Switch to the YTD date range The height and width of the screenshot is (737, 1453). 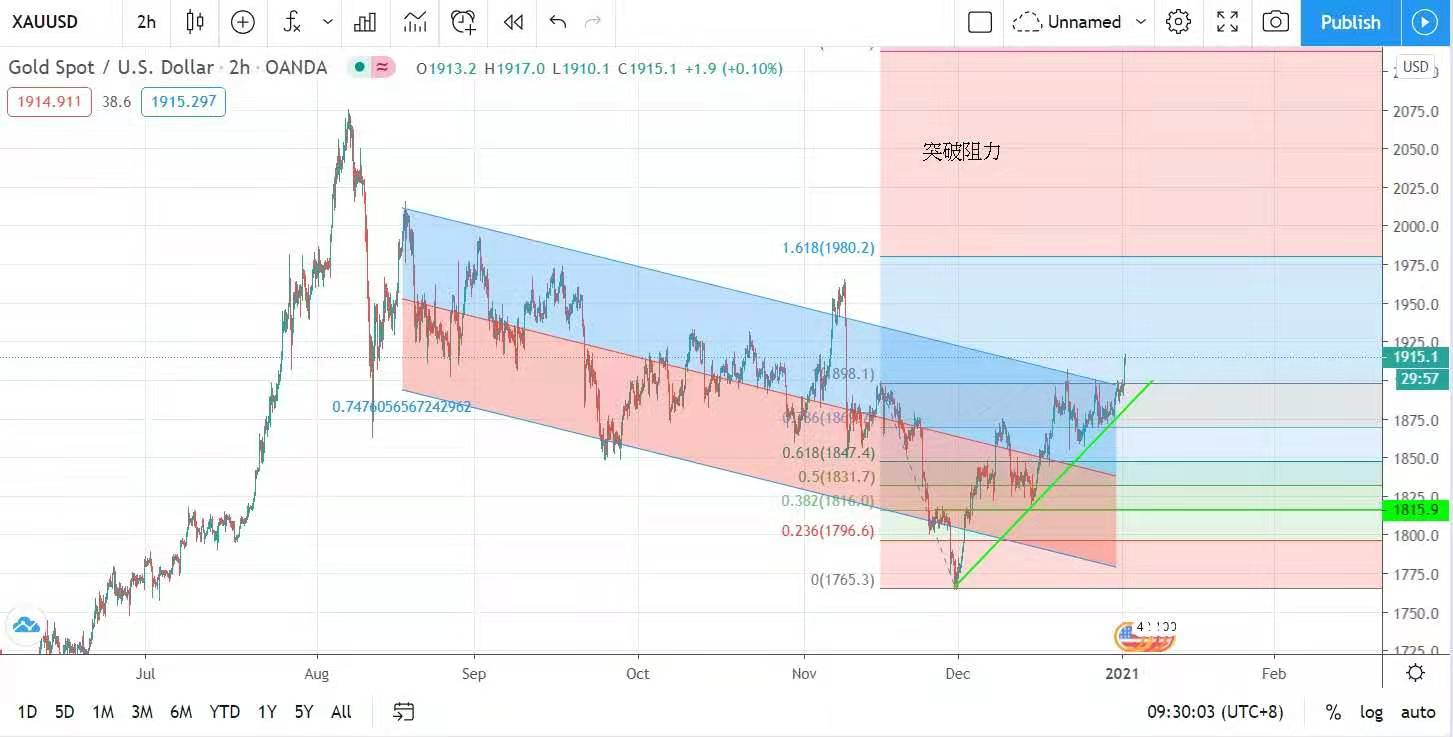(224, 712)
